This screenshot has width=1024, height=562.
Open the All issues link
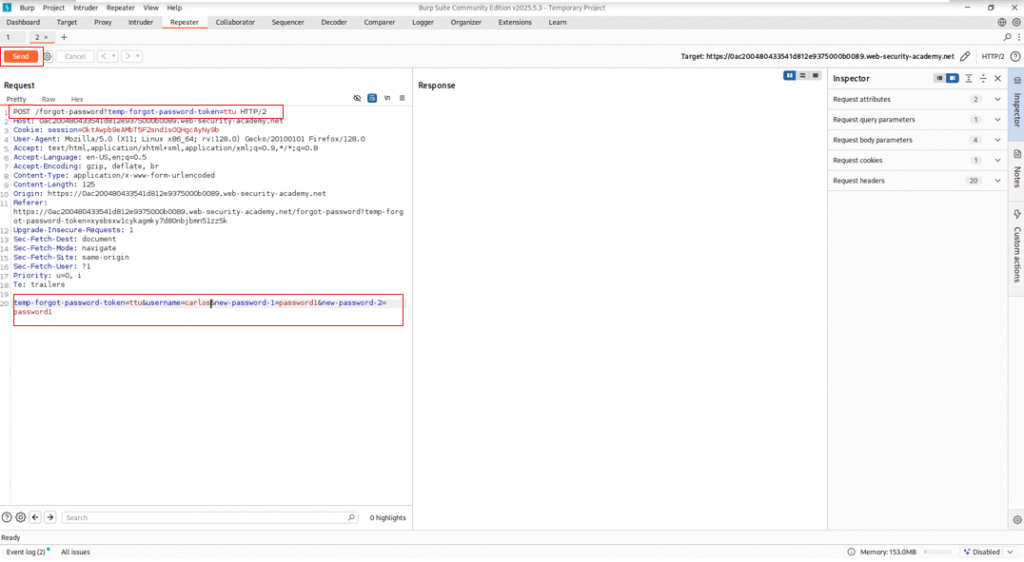(x=75, y=552)
